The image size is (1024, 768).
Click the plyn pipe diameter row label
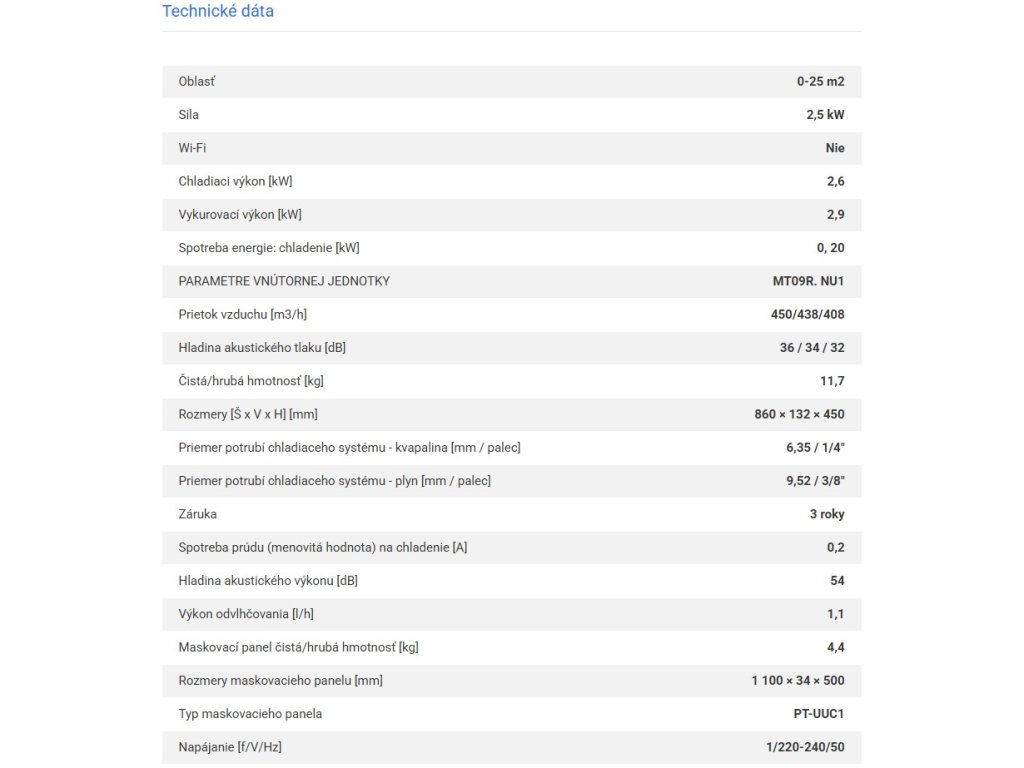pos(334,481)
